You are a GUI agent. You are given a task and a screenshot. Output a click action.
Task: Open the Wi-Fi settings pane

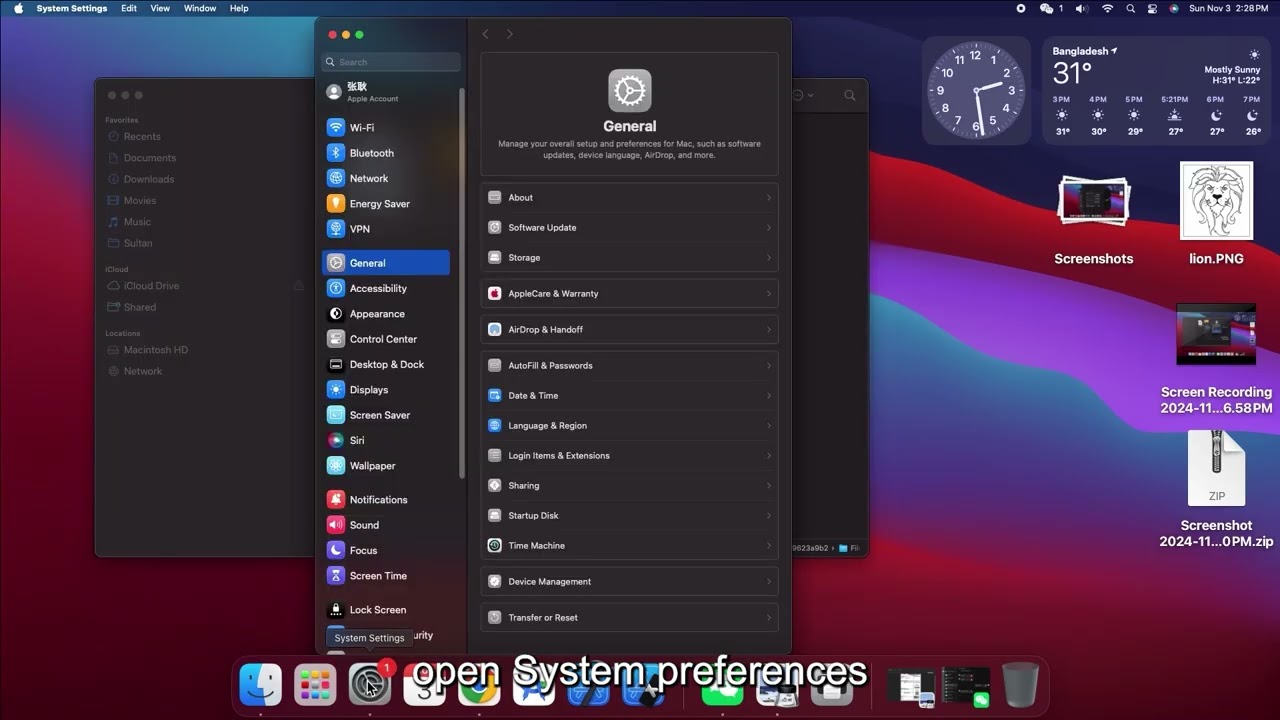click(x=386, y=128)
